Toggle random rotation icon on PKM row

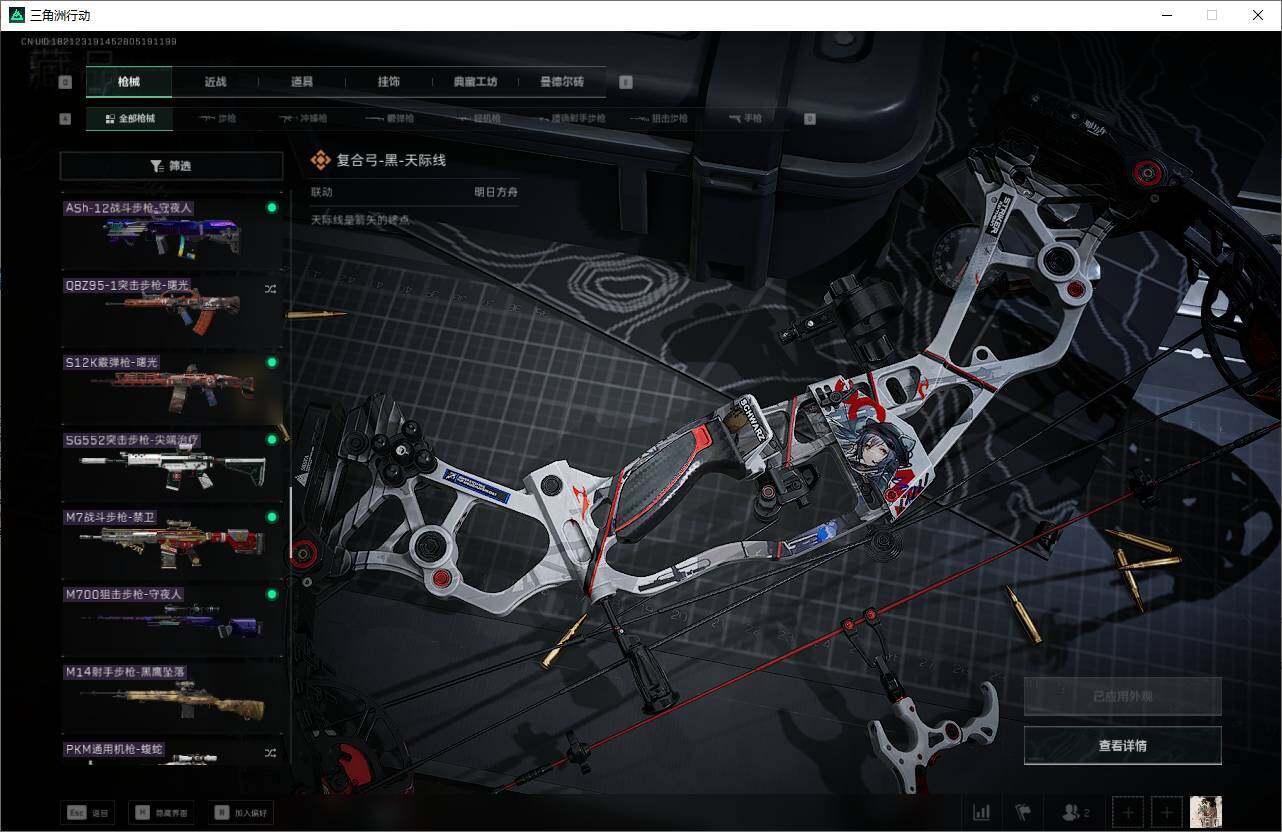tap(271, 752)
